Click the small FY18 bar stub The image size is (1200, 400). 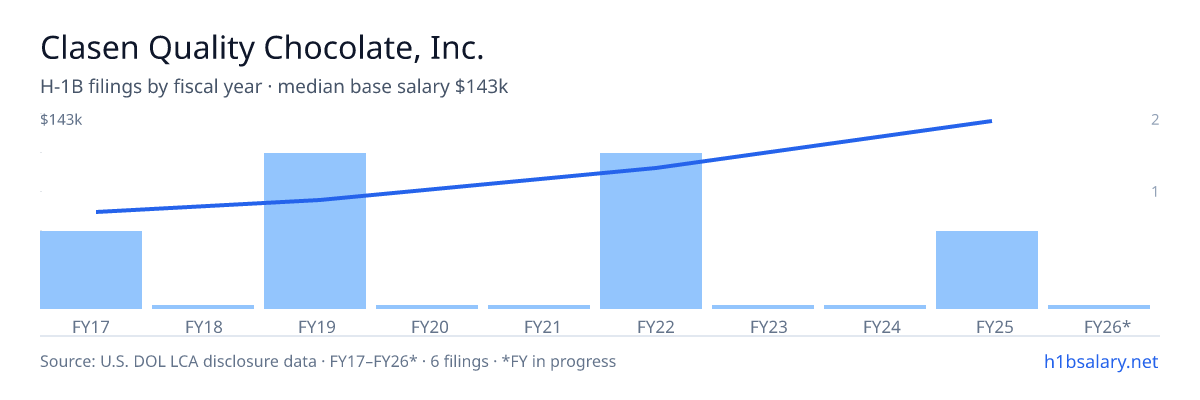(203, 307)
